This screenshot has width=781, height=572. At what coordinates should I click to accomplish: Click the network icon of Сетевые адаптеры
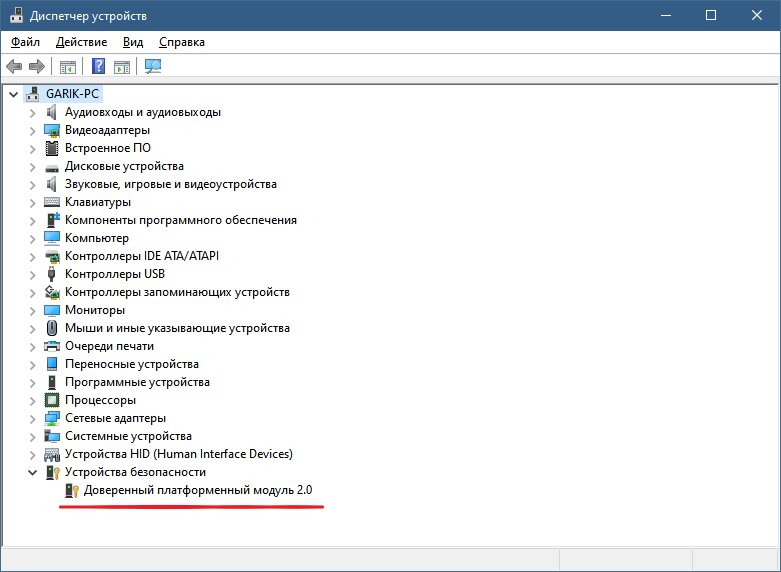(x=52, y=418)
